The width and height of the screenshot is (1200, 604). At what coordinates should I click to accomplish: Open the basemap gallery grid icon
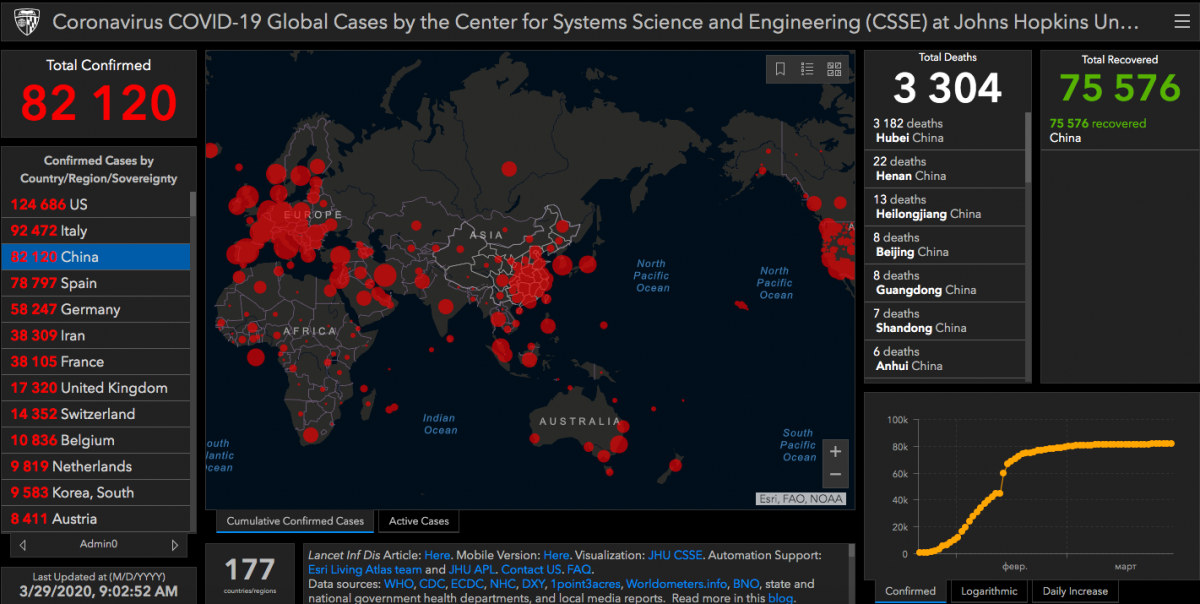pos(834,69)
